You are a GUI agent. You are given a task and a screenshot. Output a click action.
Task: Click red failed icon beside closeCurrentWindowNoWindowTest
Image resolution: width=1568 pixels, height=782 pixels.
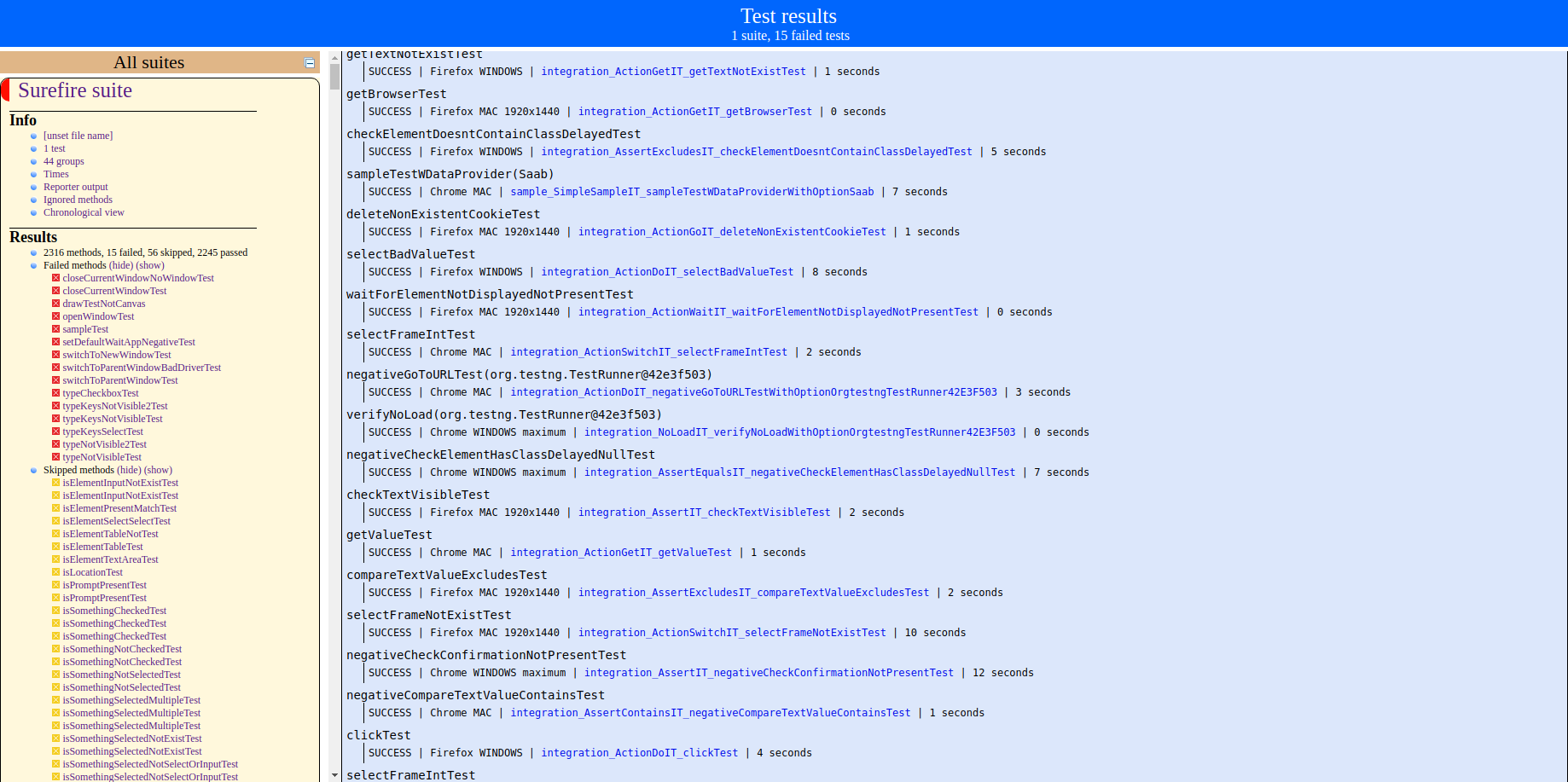tap(55, 278)
